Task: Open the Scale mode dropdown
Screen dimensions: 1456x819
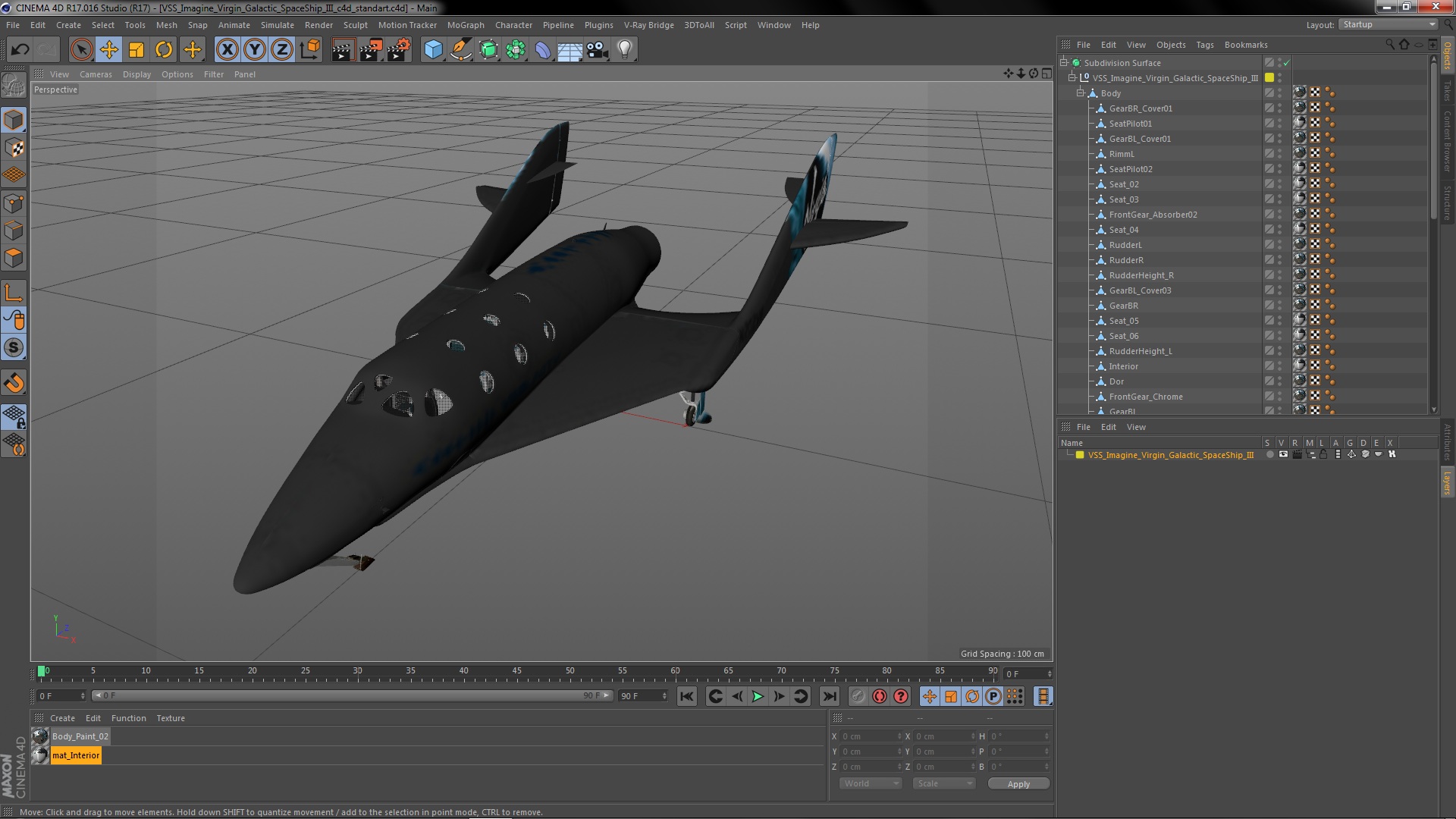Action: click(x=943, y=783)
